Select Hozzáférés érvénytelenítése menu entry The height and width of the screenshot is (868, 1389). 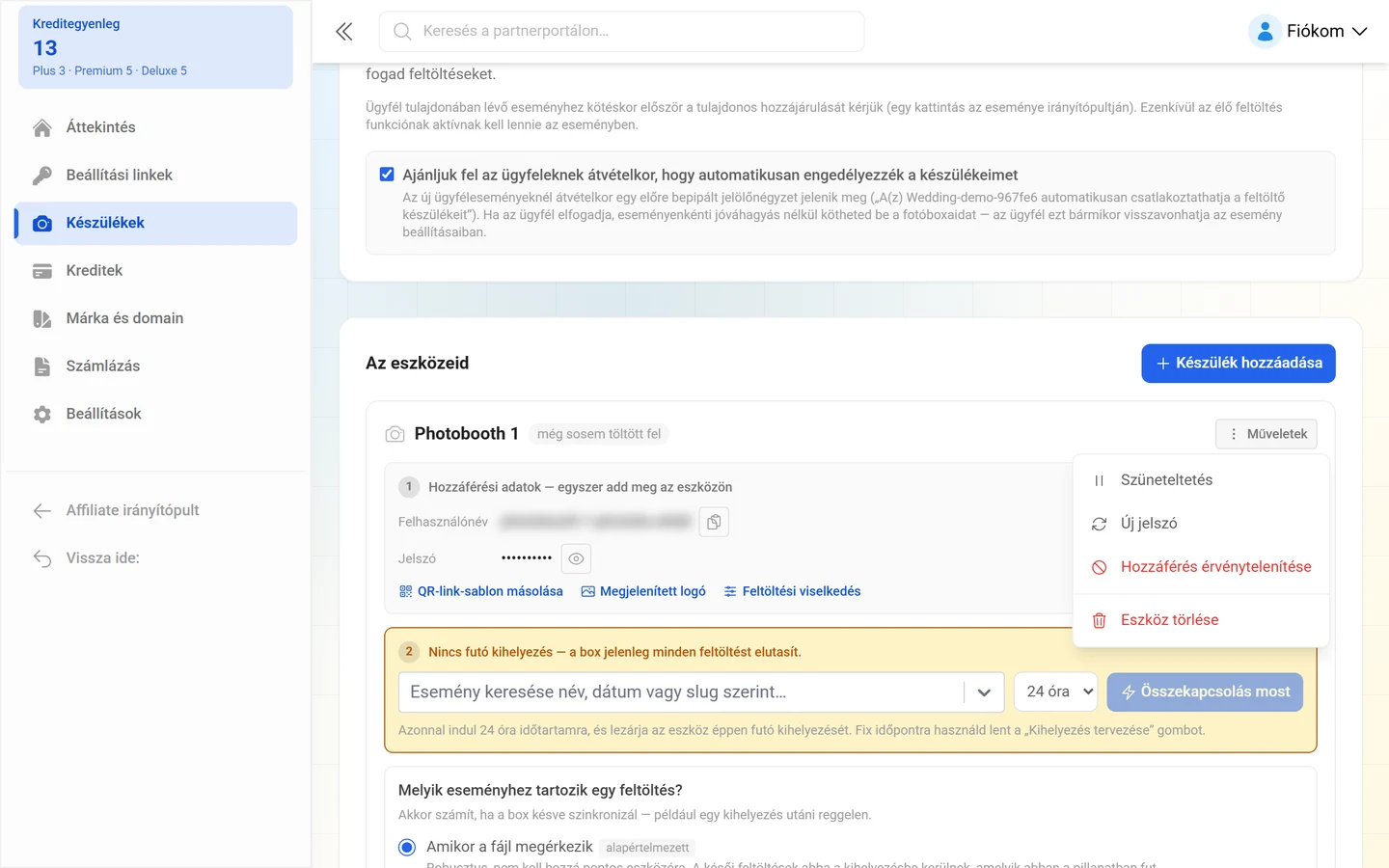coord(1201,567)
